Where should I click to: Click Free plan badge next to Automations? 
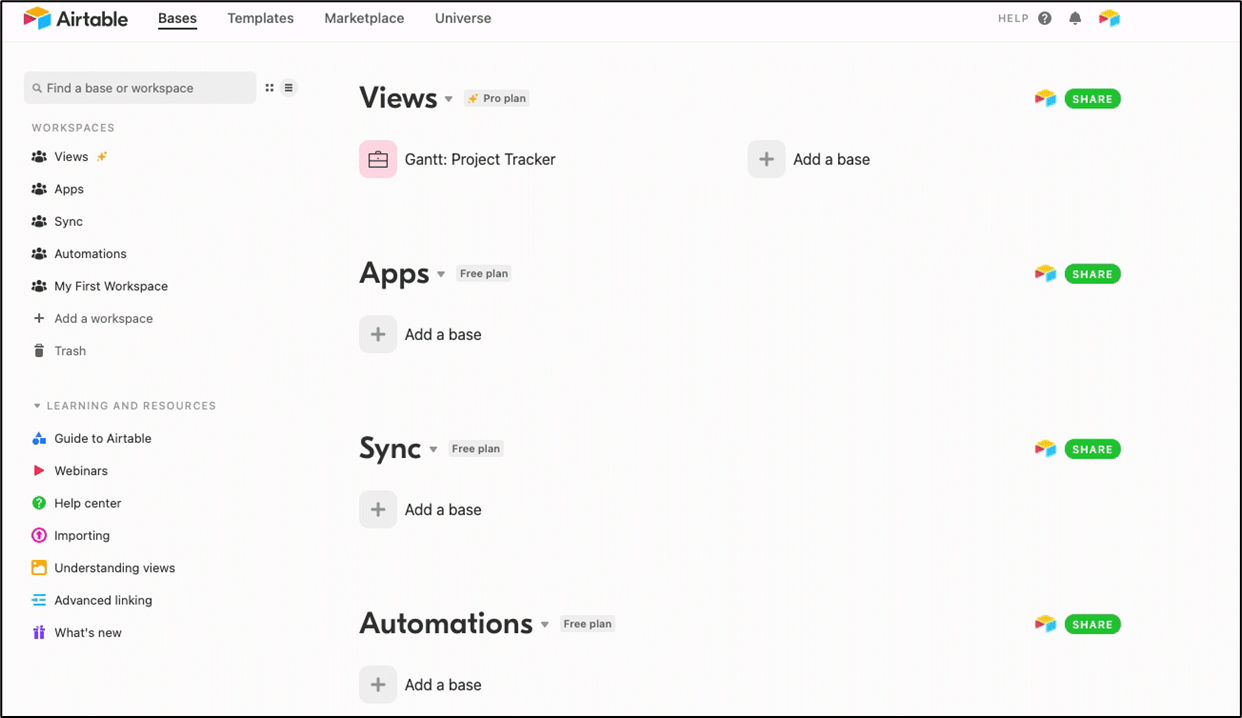tap(587, 624)
